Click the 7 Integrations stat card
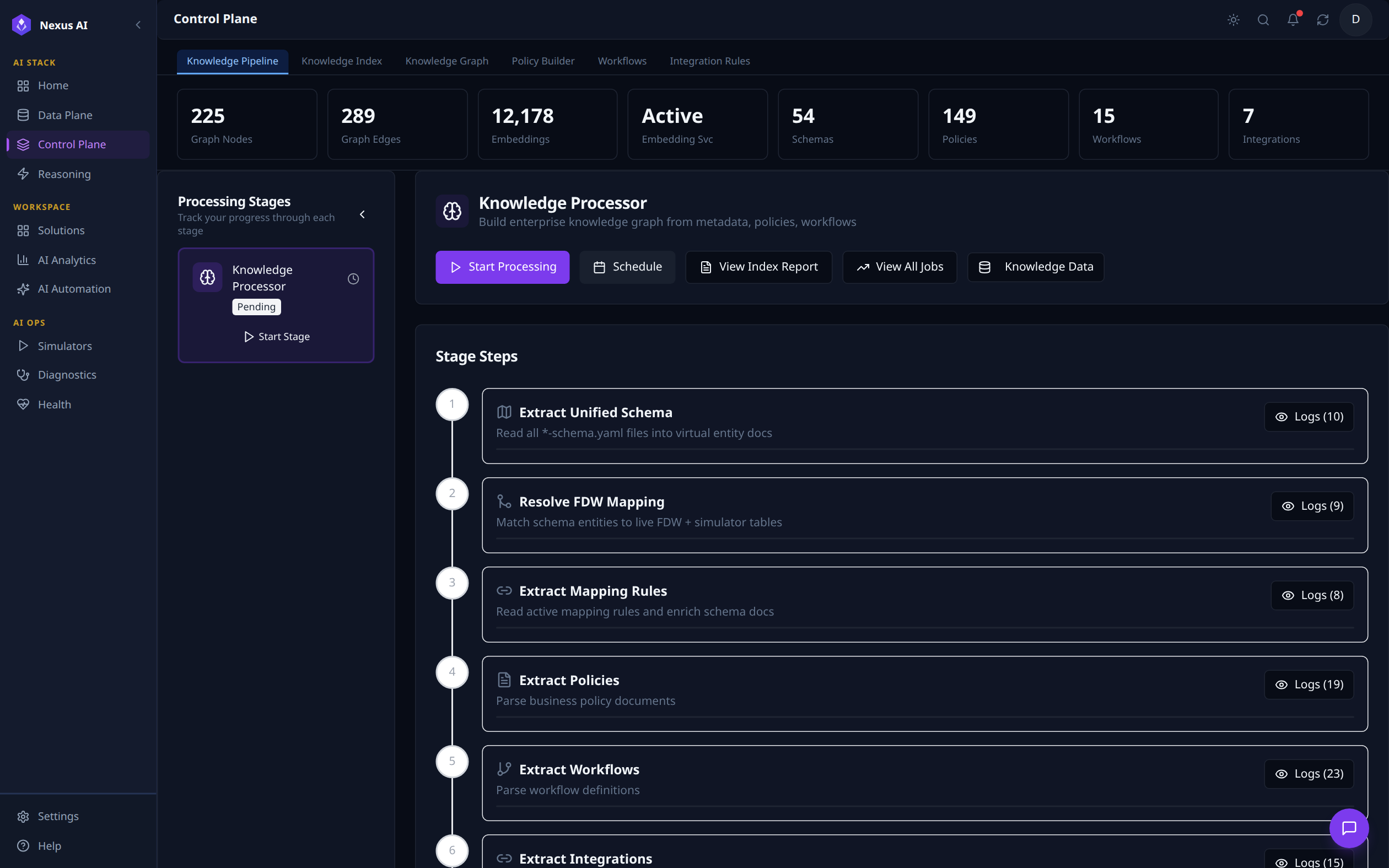 (x=1298, y=124)
